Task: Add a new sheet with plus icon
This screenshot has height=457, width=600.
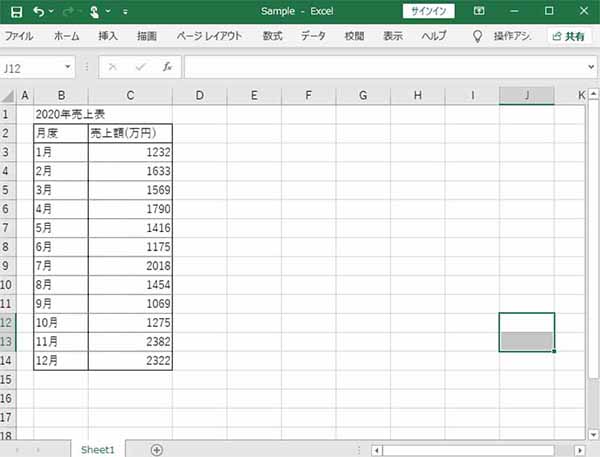Action: tap(157, 450)
